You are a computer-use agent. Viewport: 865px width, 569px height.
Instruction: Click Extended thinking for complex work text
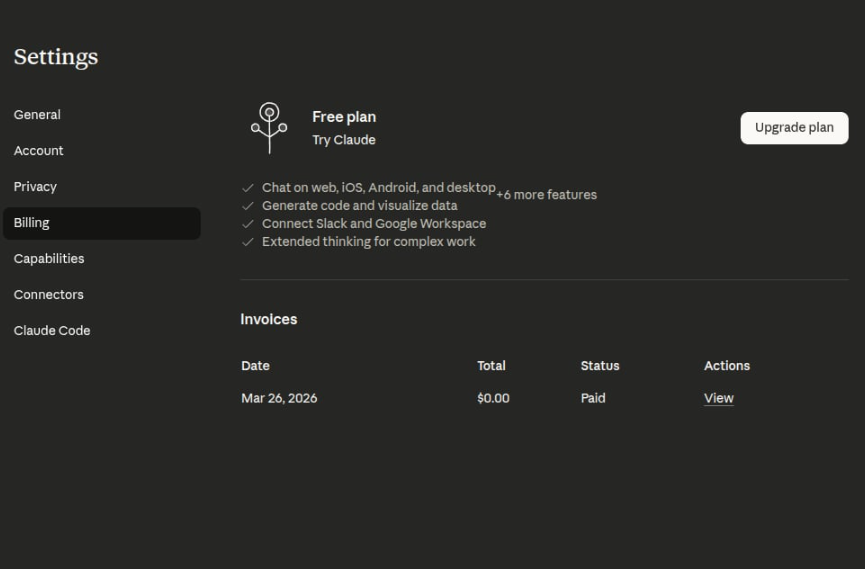pyautogui.click(x=369, y=242)
